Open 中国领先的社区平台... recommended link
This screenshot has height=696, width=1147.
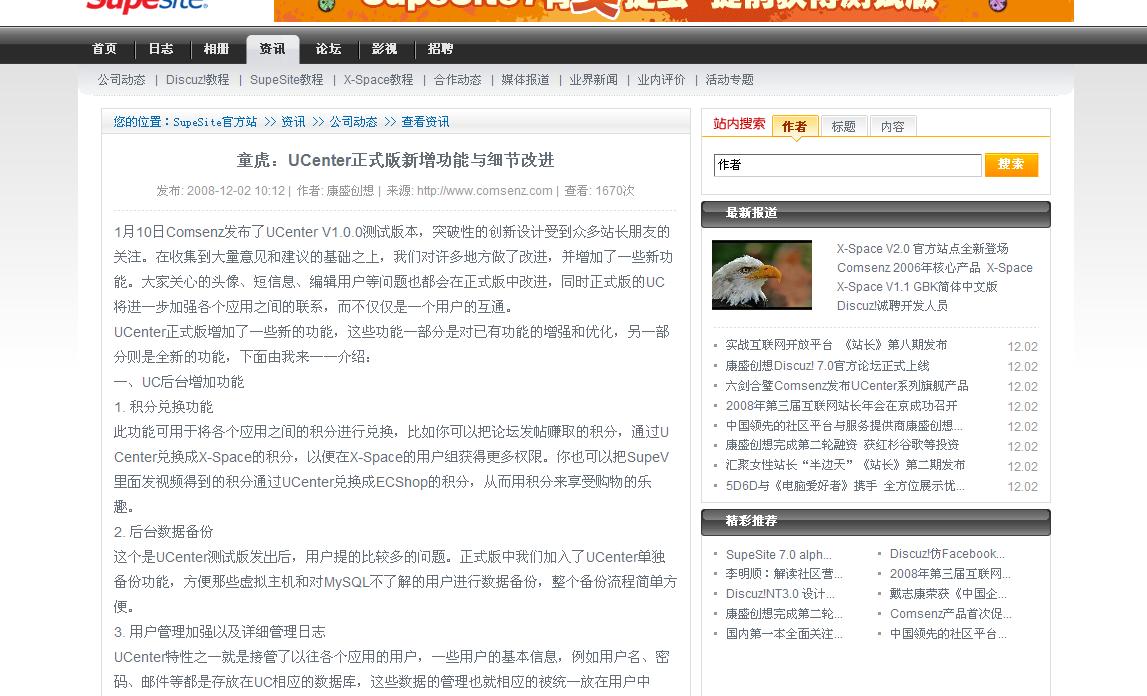coord(948,634)
